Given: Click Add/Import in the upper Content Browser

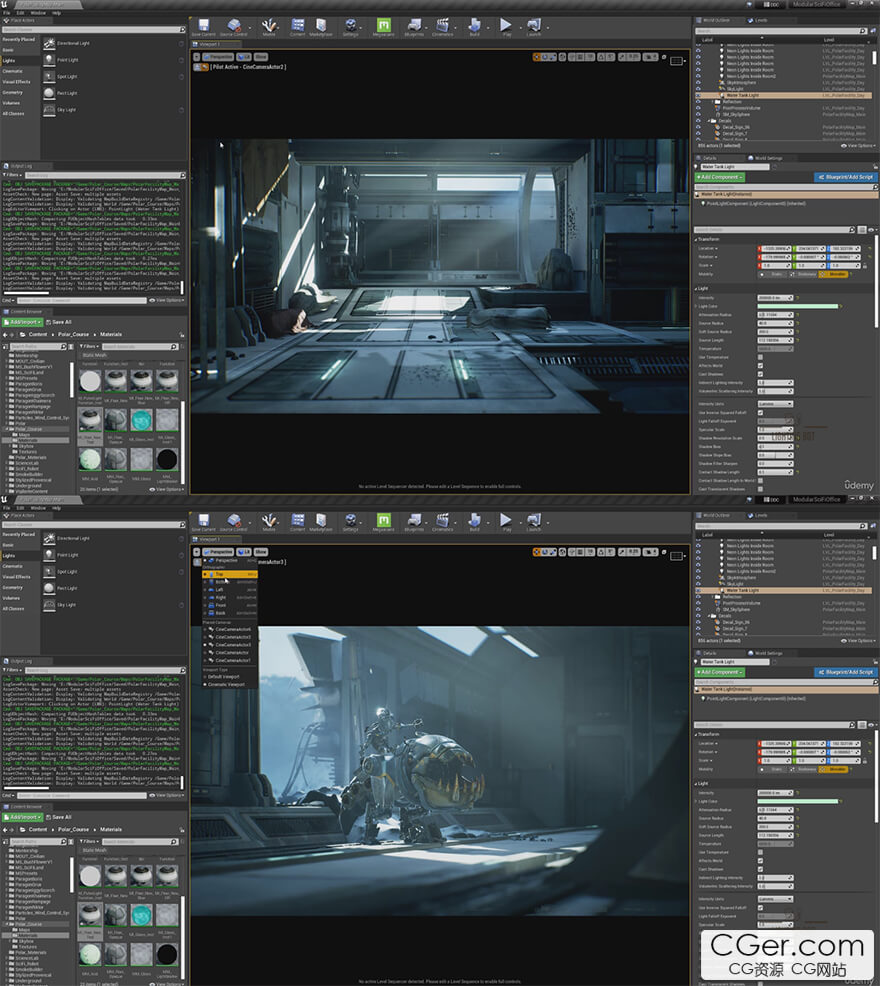Looking at the screenshot, I should [x=23, y=322].
